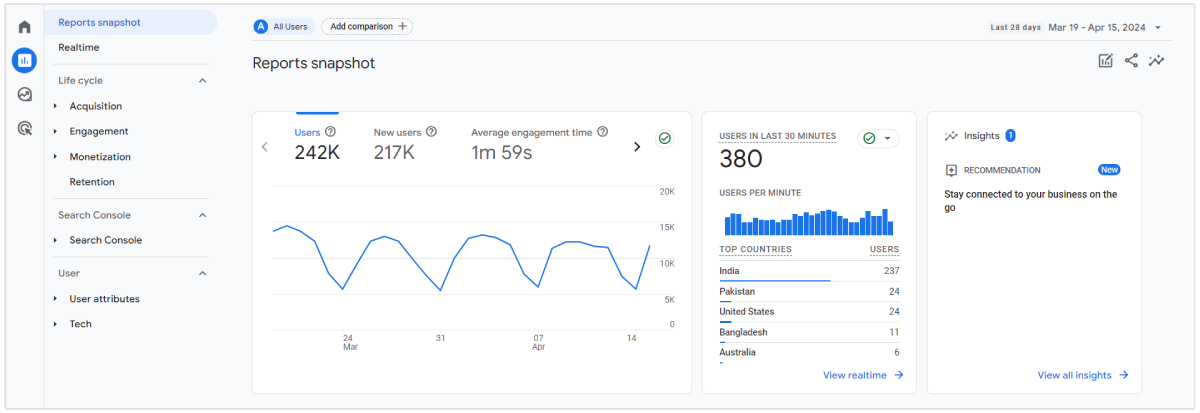Open the View realtime link
Image resolution: width=1200 pixels, height=413 pixels.
[862, 375]
